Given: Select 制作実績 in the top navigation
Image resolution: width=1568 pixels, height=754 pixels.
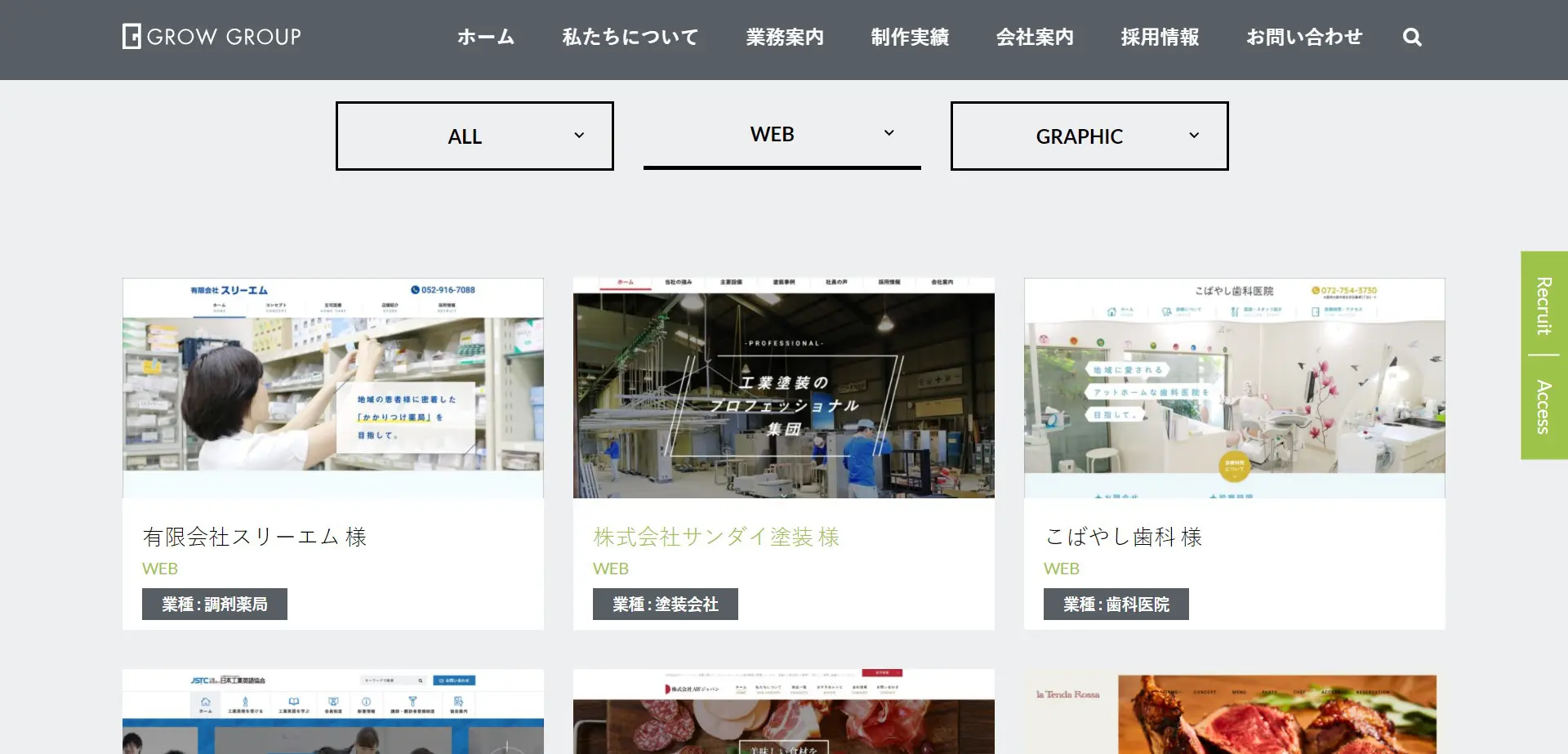Looking at the screenshot, I should pyautogui.click(x=910, y=38).
